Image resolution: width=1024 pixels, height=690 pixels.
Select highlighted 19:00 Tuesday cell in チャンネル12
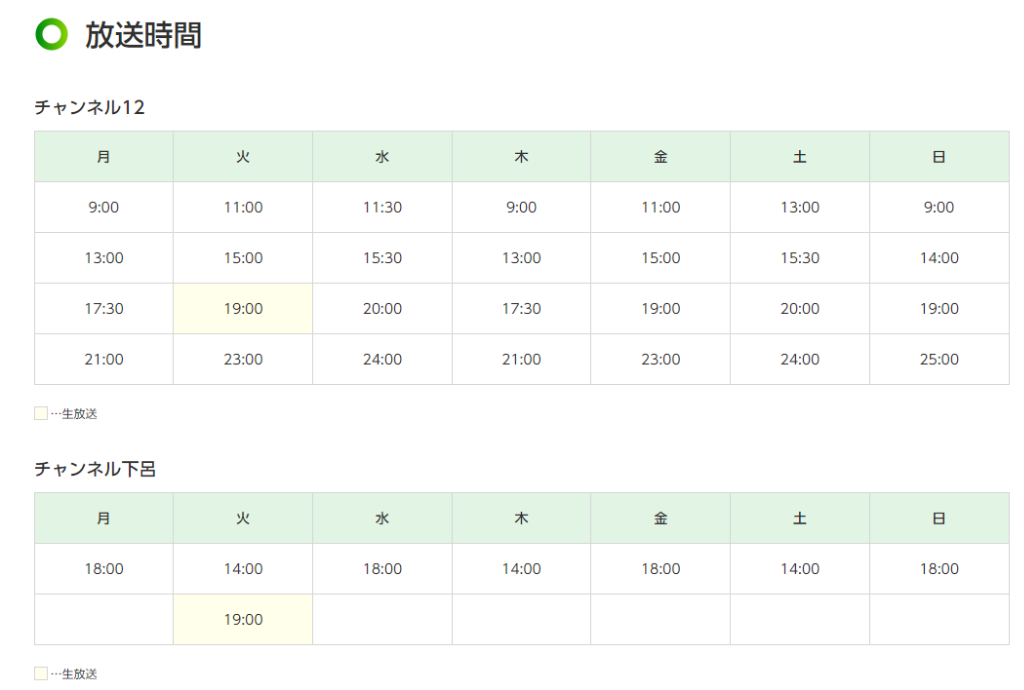click(243, 309)
